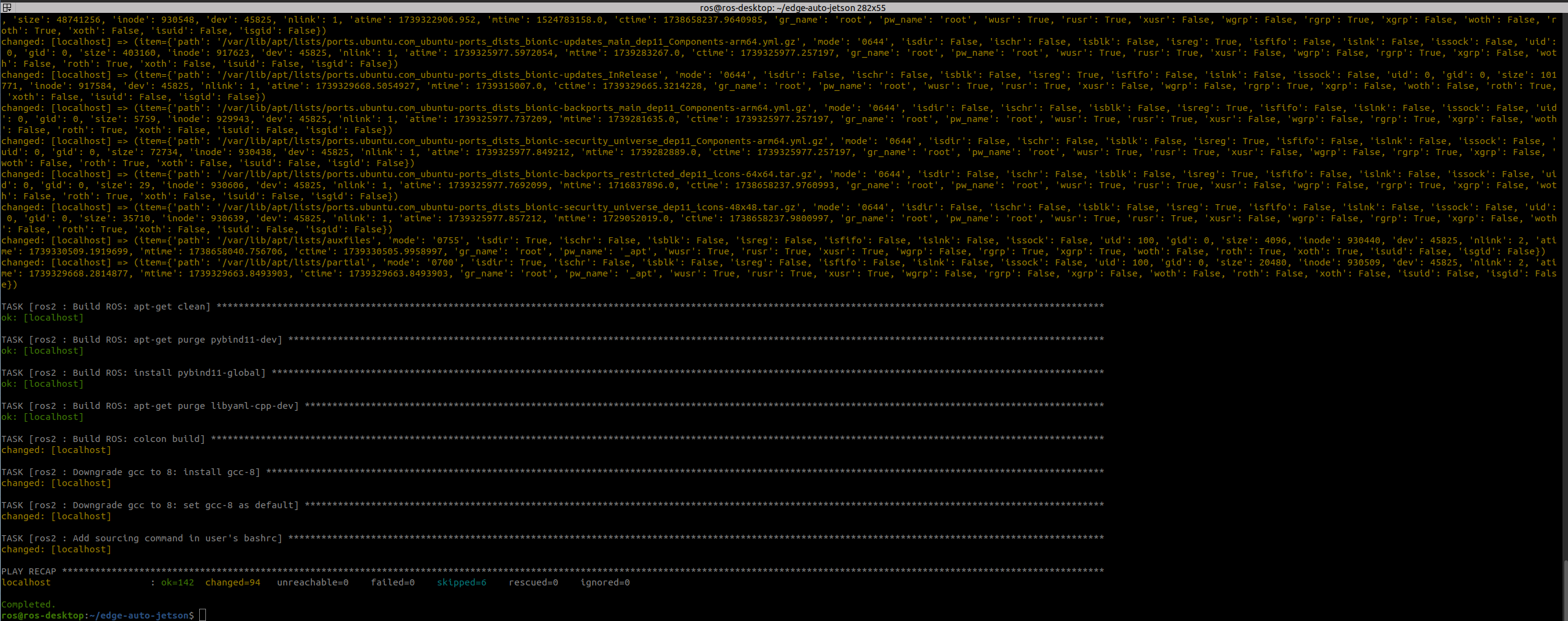Click the 'Build ROS: colcon build' task line
This screenshot has width=1568, height=621.
point(552,438)
